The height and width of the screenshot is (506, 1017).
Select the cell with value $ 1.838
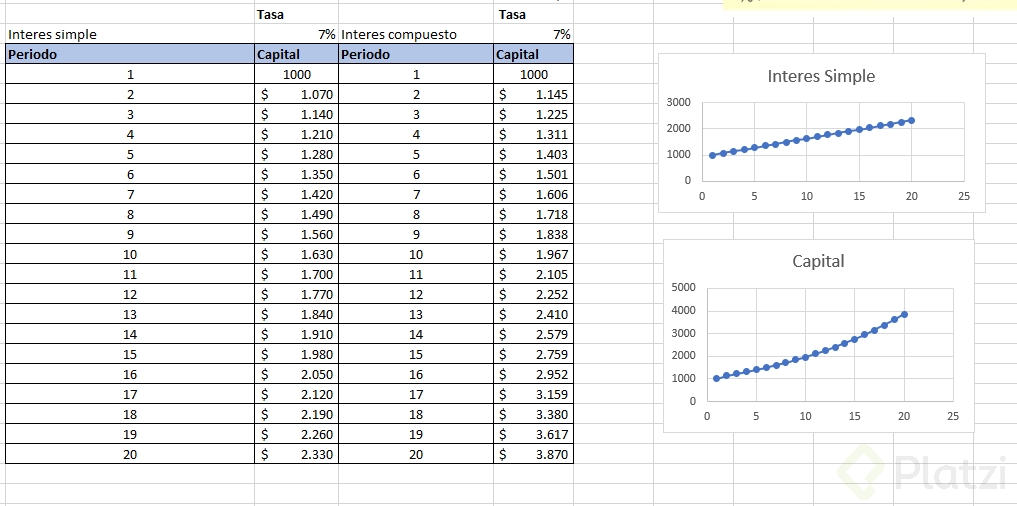tap(534, 235)
